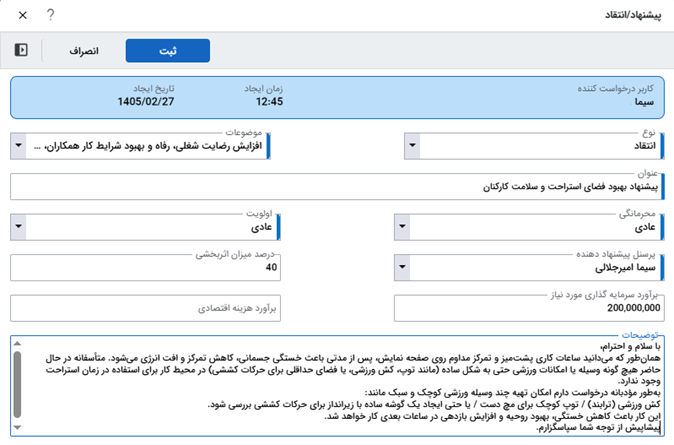
Task: Click the موضوعات value افزایش رضایت شغلی
Action: coord(147,146)
